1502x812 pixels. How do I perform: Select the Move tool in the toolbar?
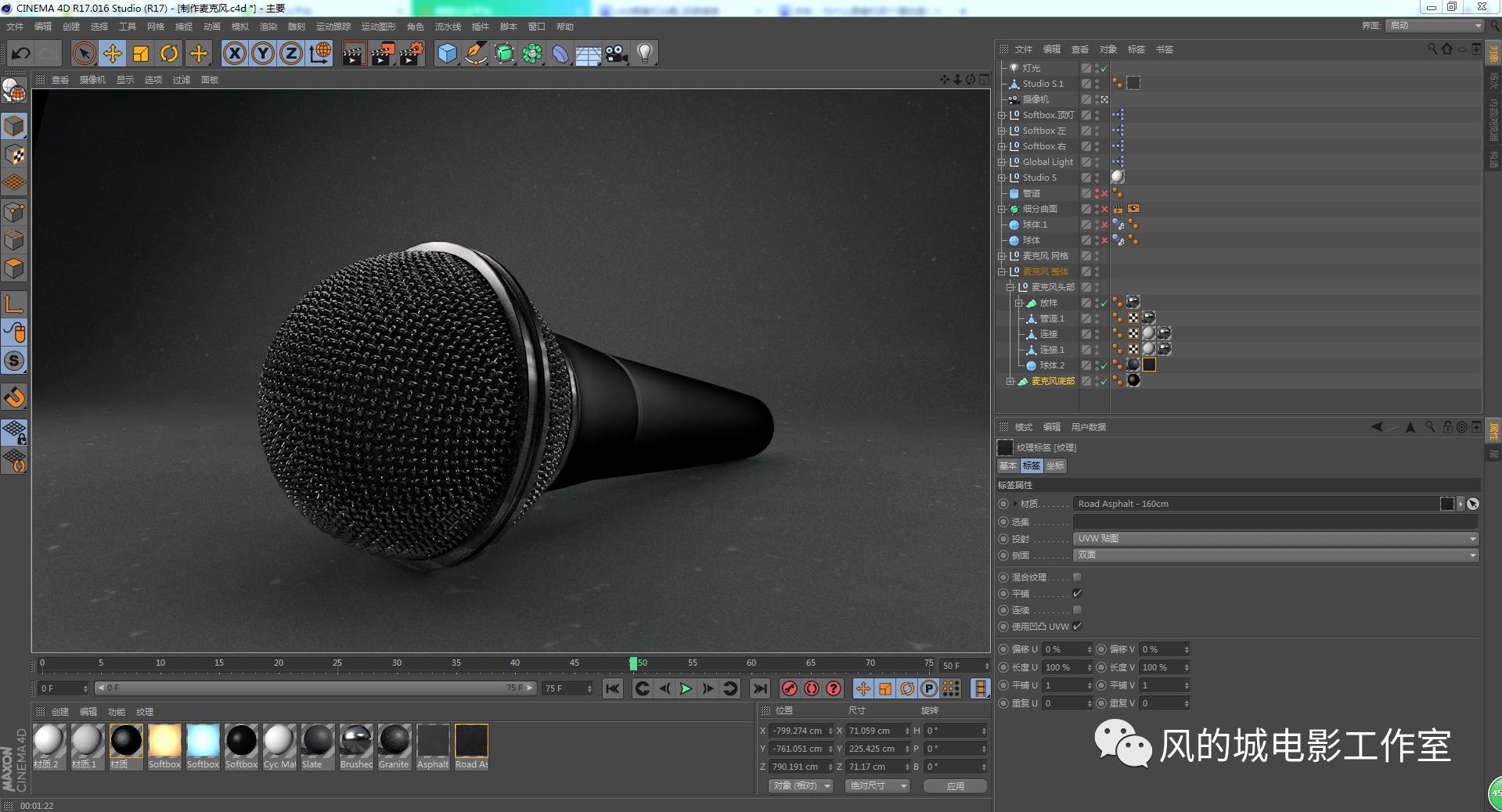112,53
